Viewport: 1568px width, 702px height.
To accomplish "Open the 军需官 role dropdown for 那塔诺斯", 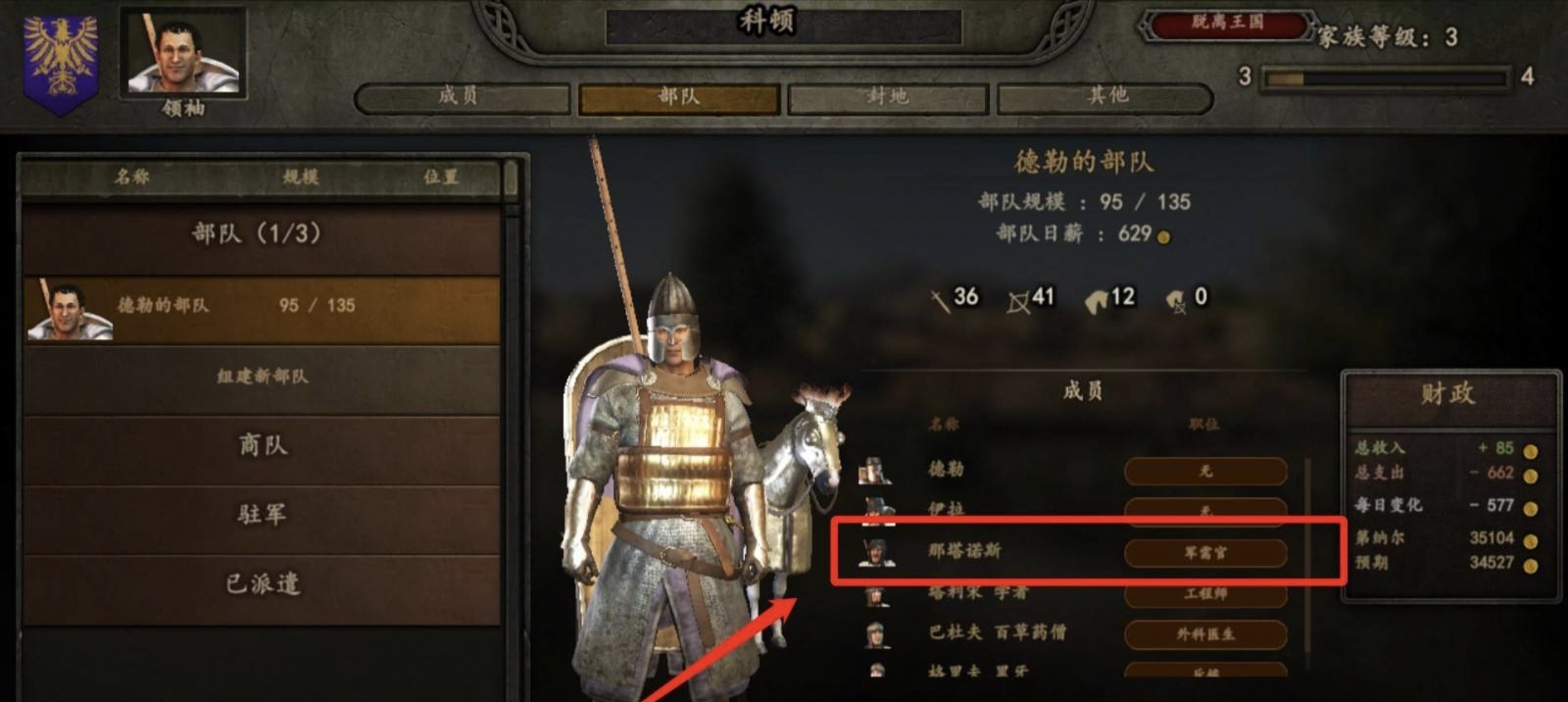I will click(x=1205, y=552).
